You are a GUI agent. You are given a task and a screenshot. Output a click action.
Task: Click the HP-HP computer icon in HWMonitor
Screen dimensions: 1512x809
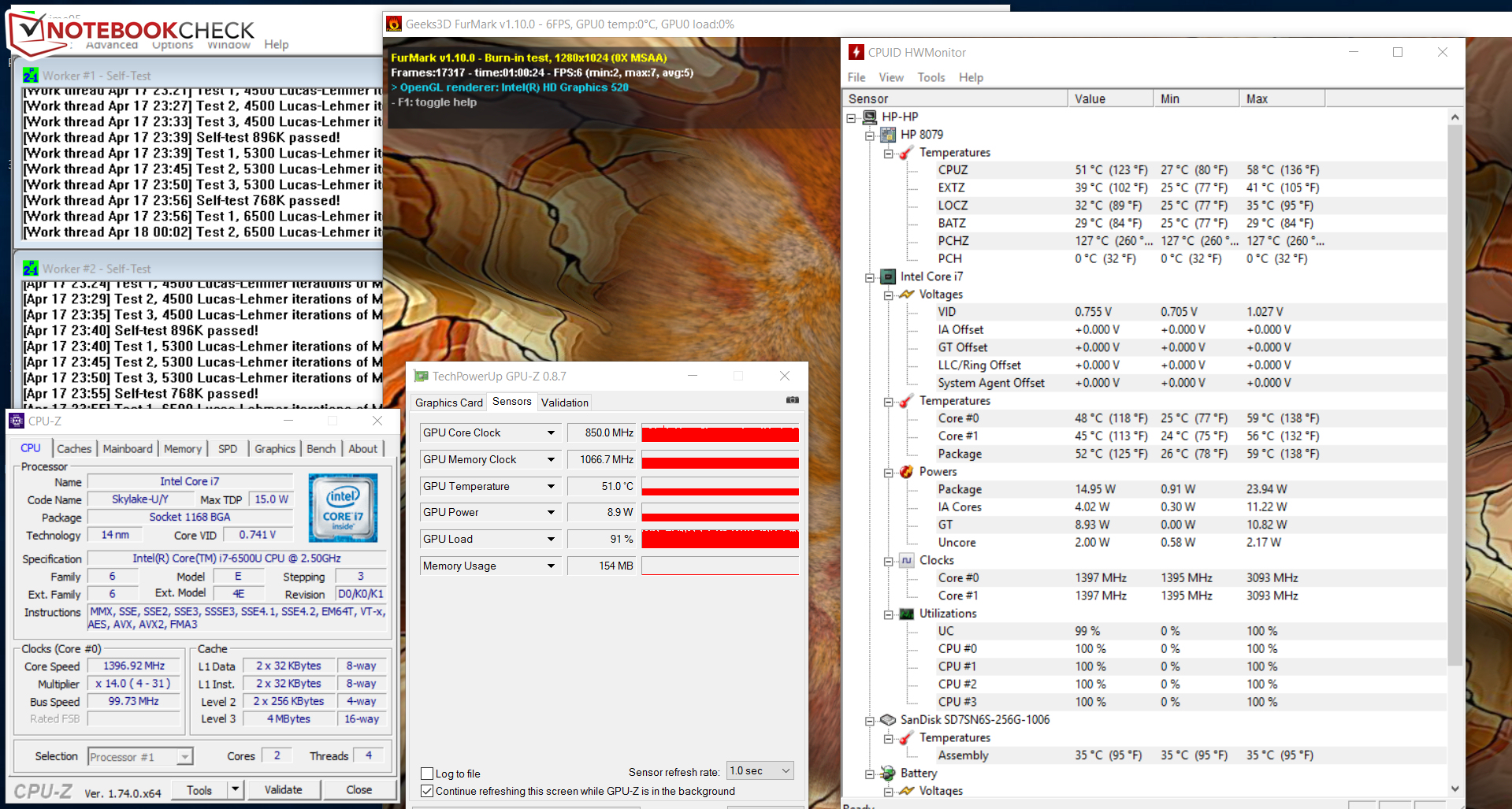point(870,117)
